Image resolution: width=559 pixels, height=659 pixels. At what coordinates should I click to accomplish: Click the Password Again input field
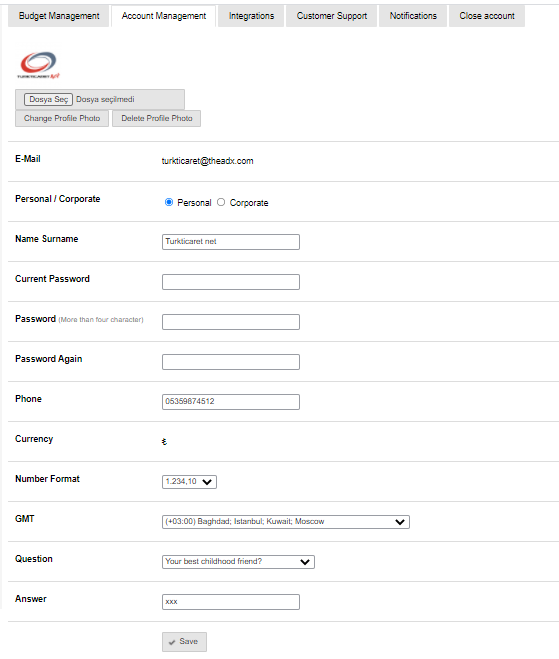click(231, 361)
